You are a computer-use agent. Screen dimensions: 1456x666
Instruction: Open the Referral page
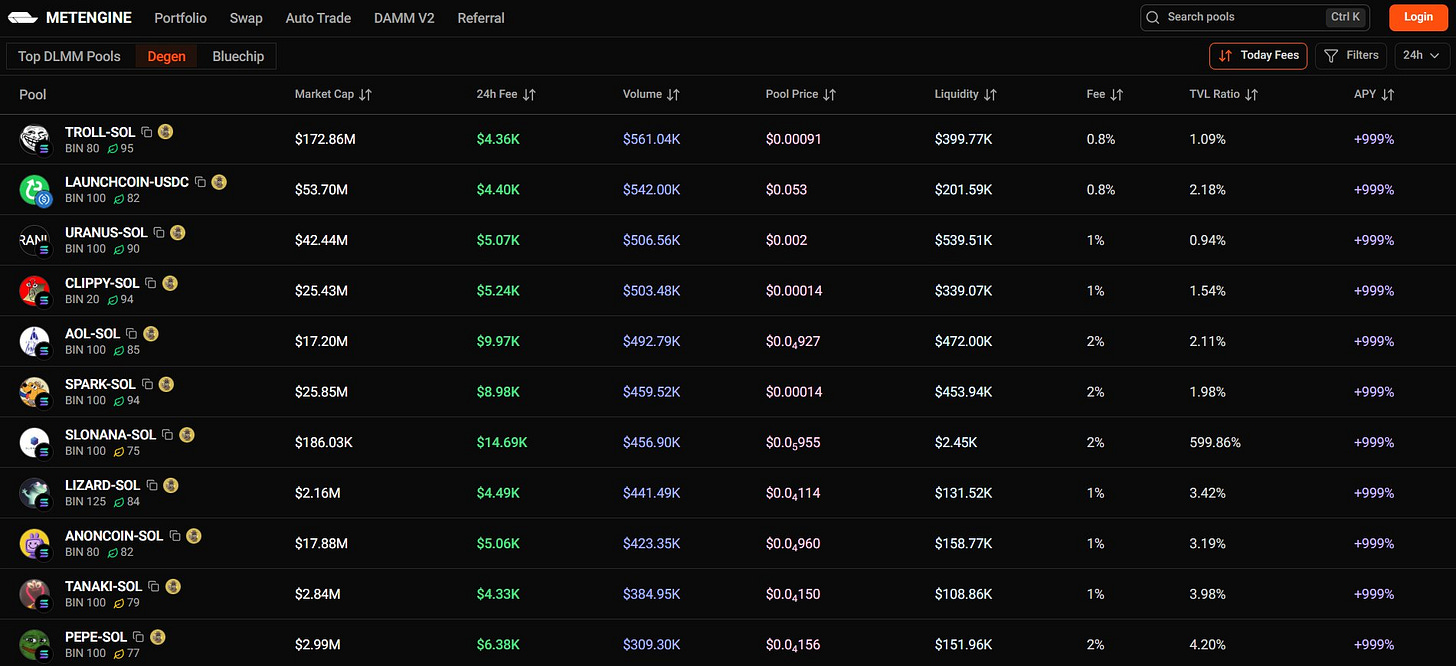pyautogui.click(x=481, y=18)
